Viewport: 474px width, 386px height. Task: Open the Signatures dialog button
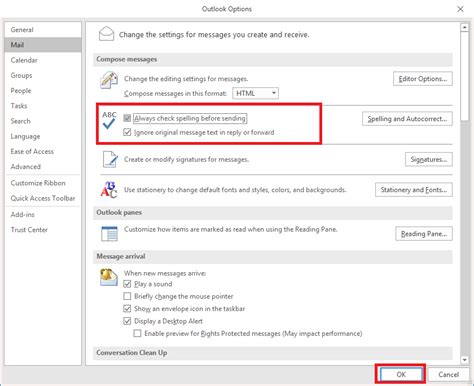coord(429,159)
